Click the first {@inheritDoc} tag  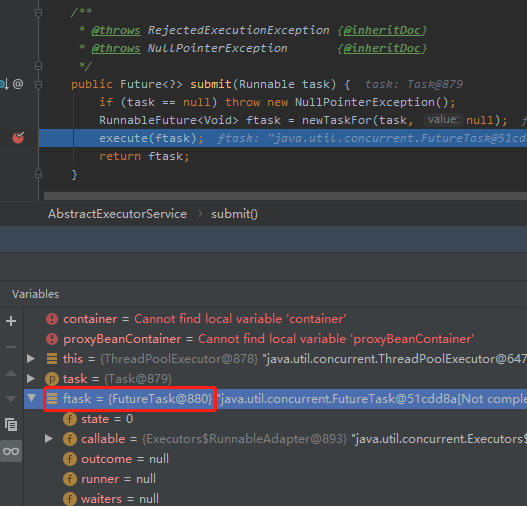pos(382,30)
